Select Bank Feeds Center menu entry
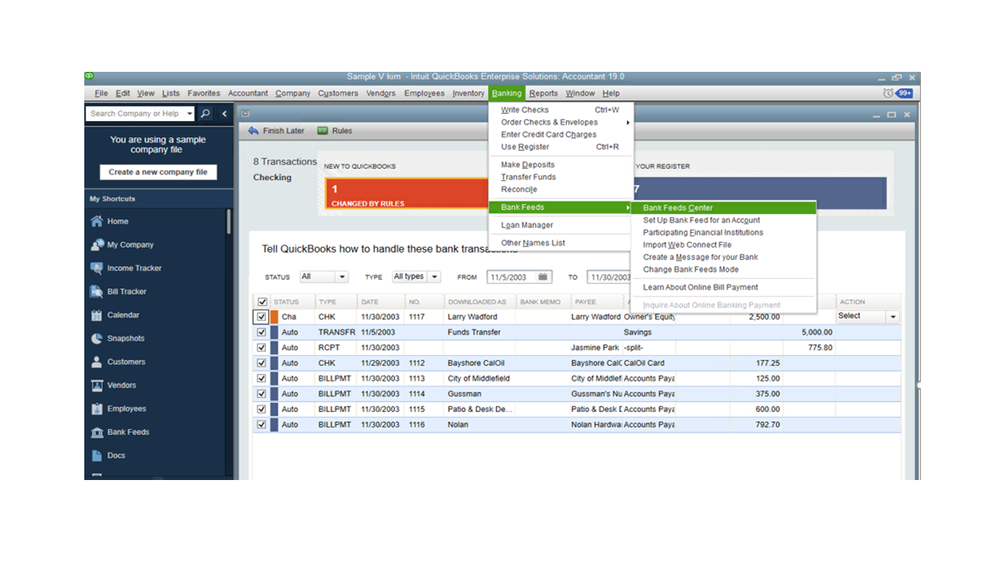This screenshot has width=999, height=562. (724, 208)
